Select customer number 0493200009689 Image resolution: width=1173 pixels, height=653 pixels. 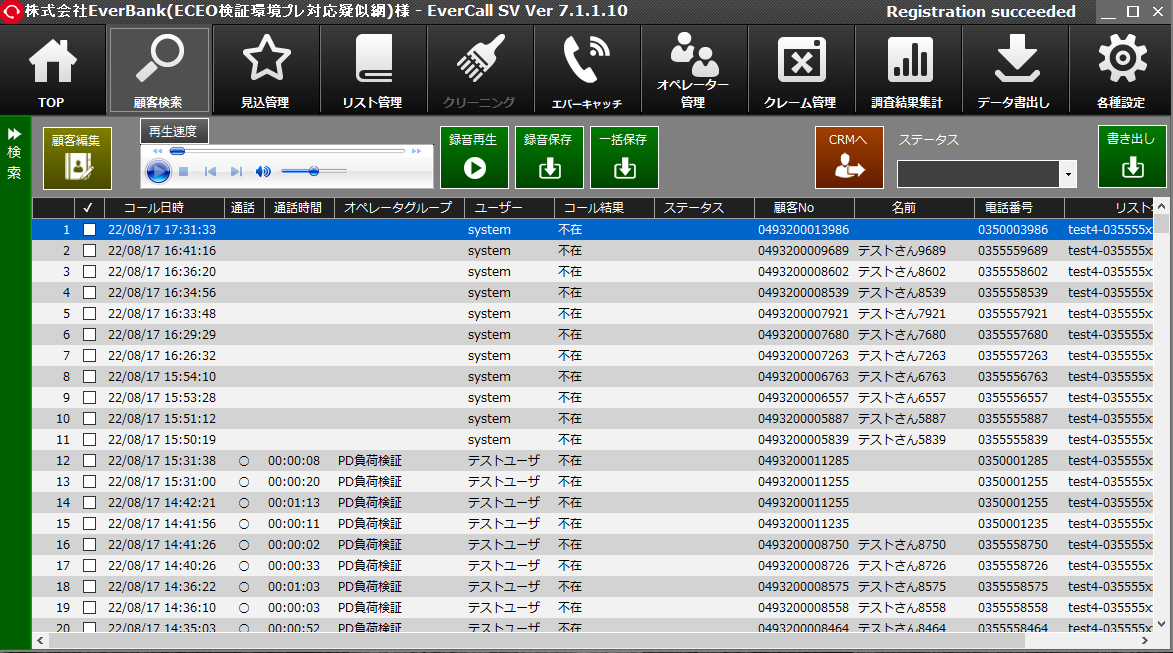[x=803, y=251]
